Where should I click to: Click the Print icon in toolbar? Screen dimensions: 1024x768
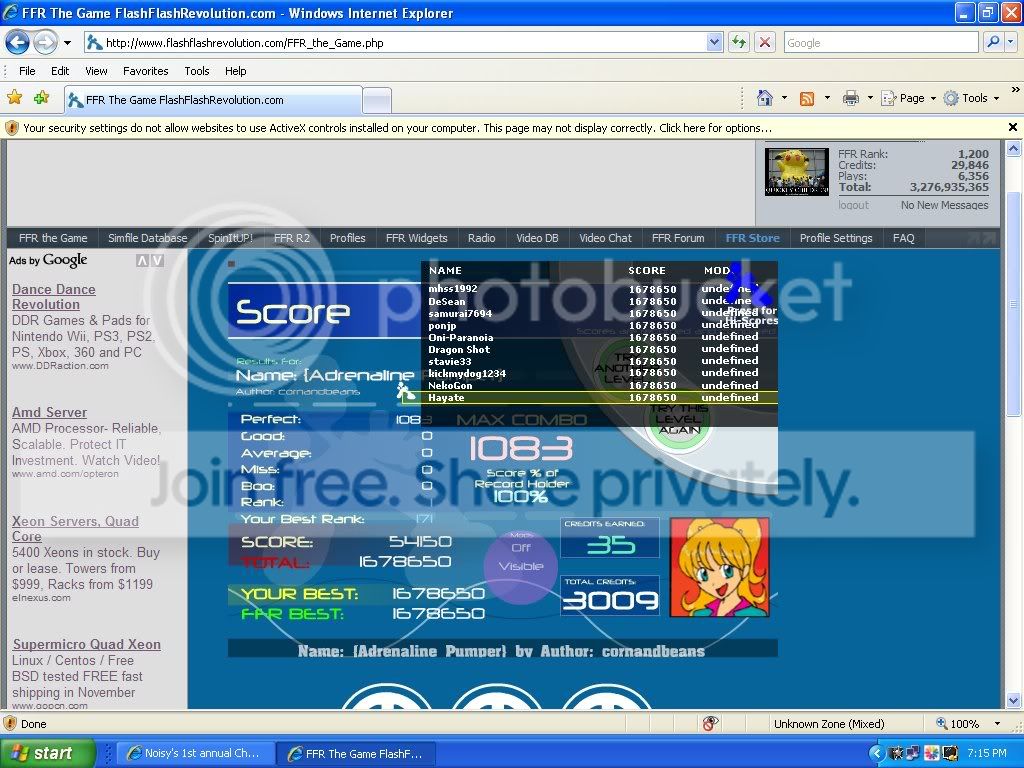tap(850, 98)
